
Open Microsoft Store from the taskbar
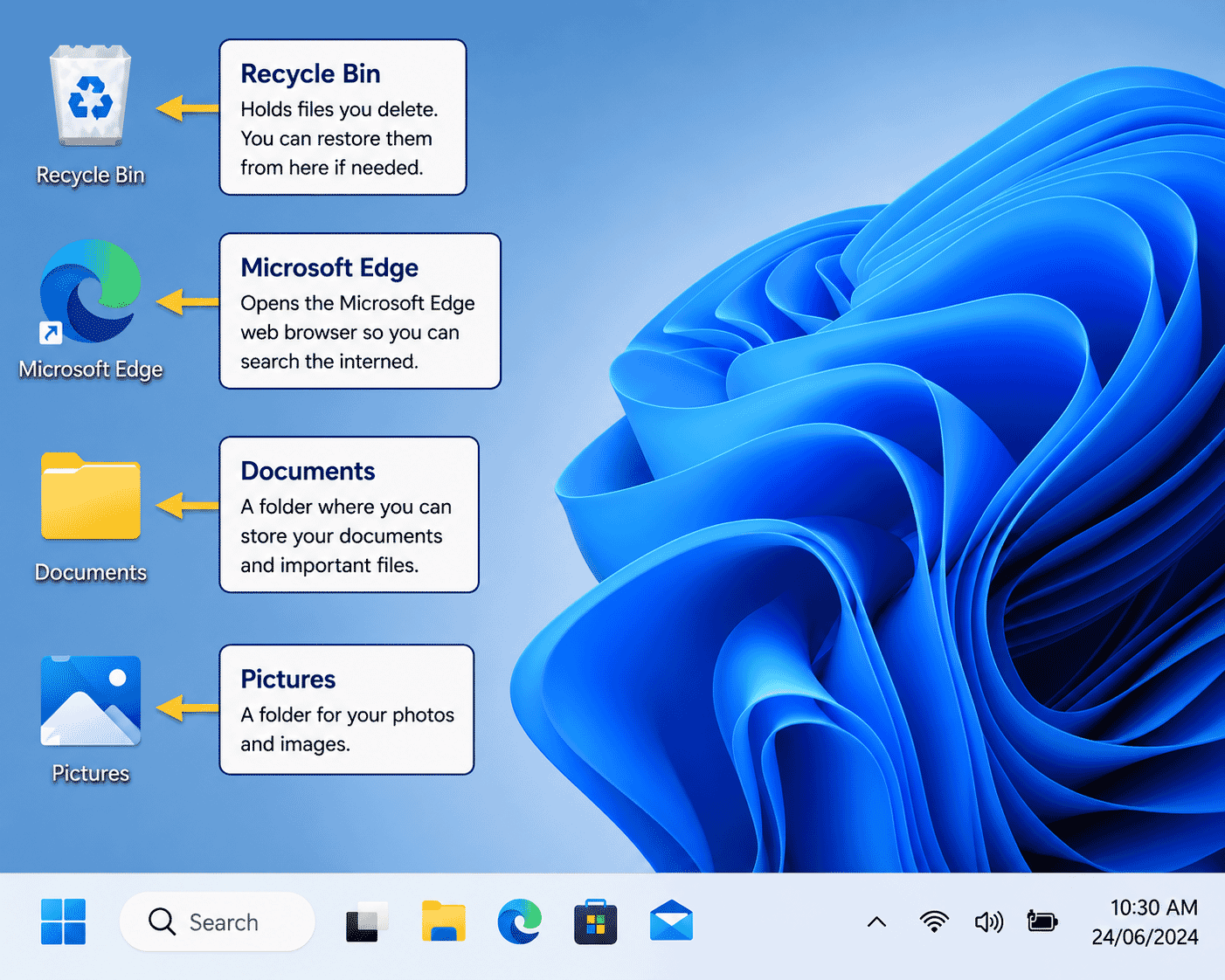[x=596, y=921]
